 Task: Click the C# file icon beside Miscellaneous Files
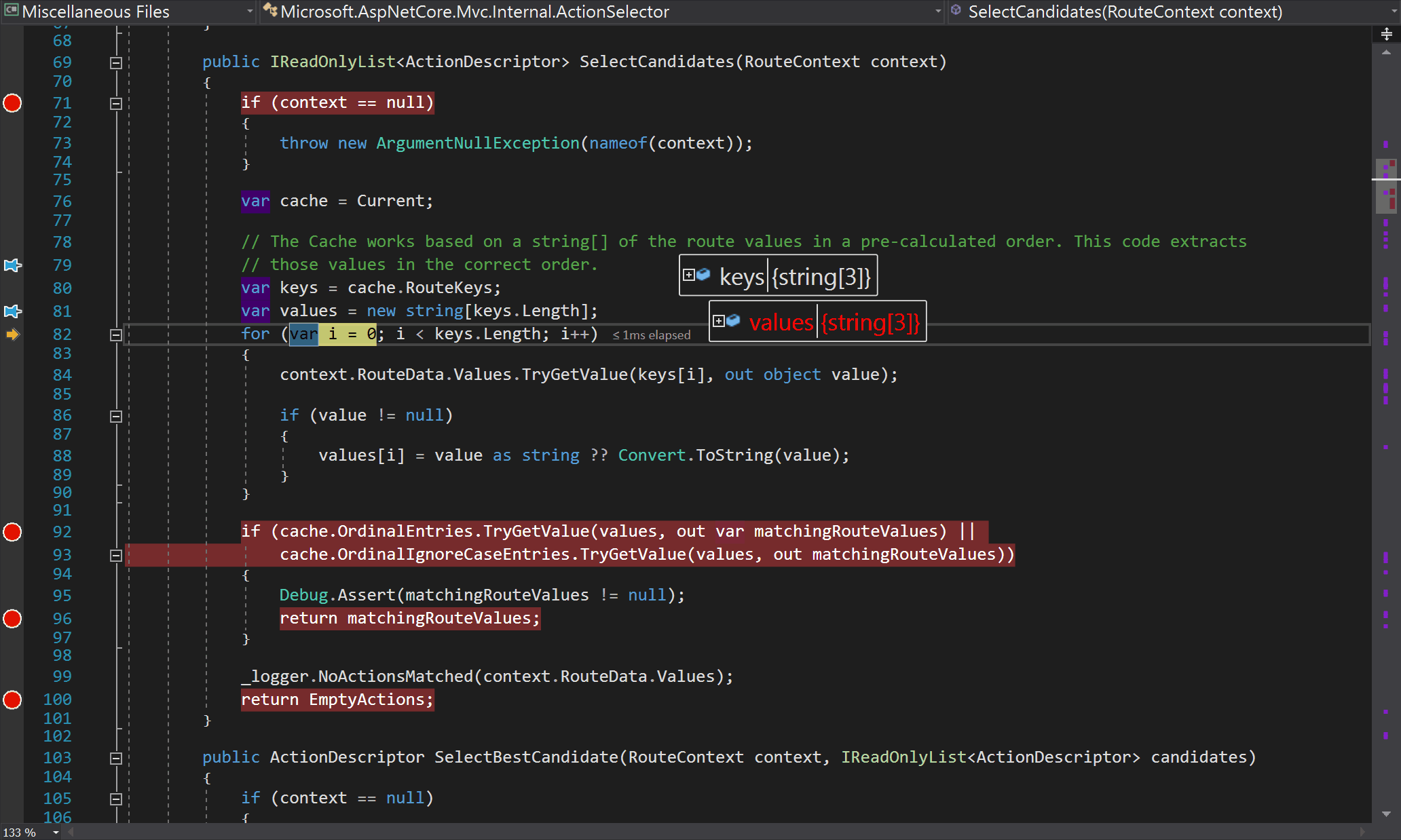point(10,11)
